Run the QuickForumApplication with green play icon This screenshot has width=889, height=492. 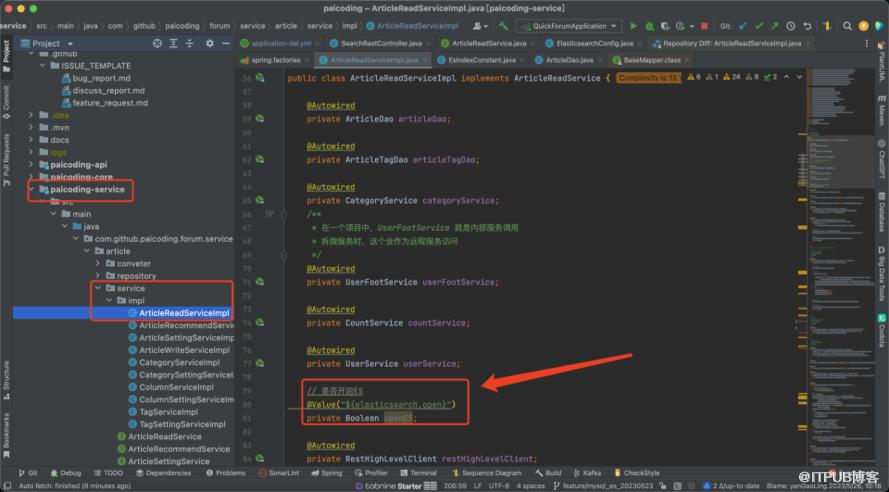click(633, 26)
